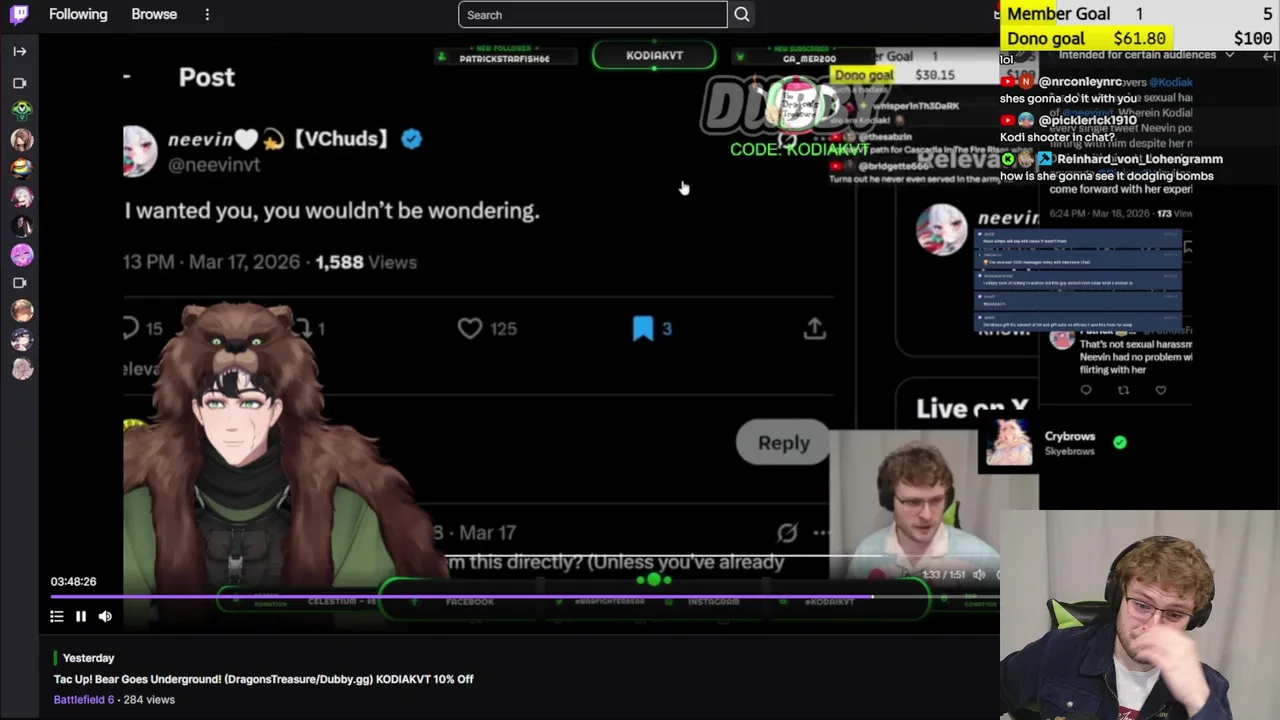Toggle the blue bookmark on the post
The height and width of the screenshot is (720, 1280).
tap(642, 328)
